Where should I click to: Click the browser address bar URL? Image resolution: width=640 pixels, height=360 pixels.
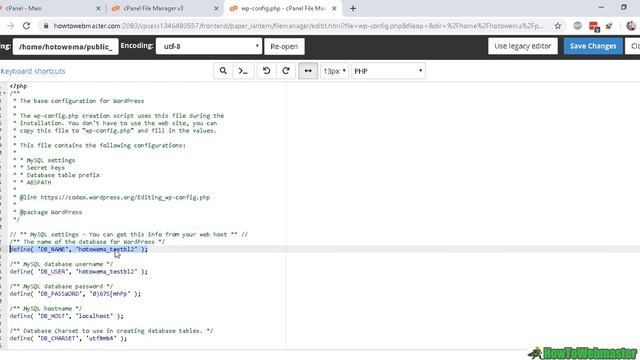coord(298,26)
